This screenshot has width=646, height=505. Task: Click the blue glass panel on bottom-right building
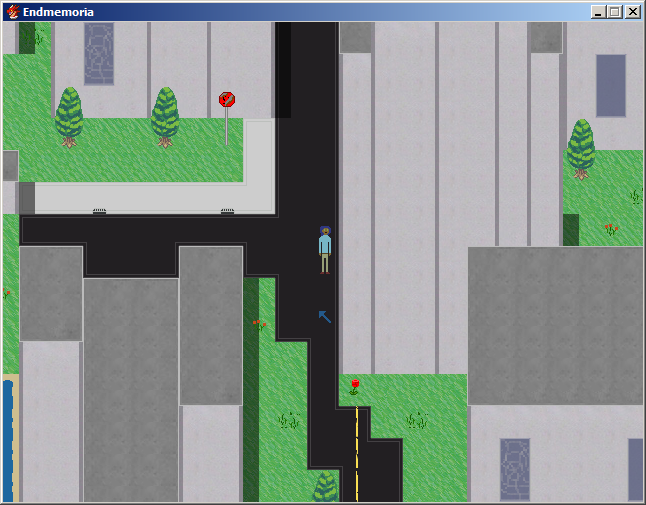515,468
